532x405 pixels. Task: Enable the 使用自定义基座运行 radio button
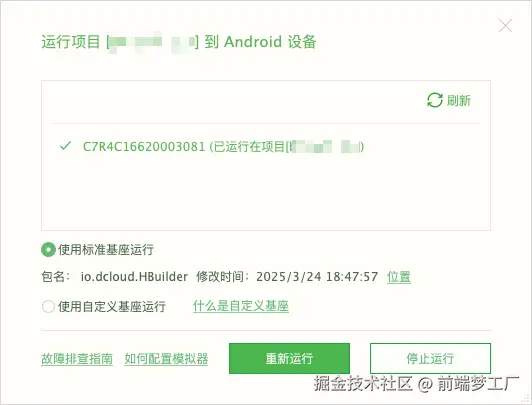tap(48, 306)
